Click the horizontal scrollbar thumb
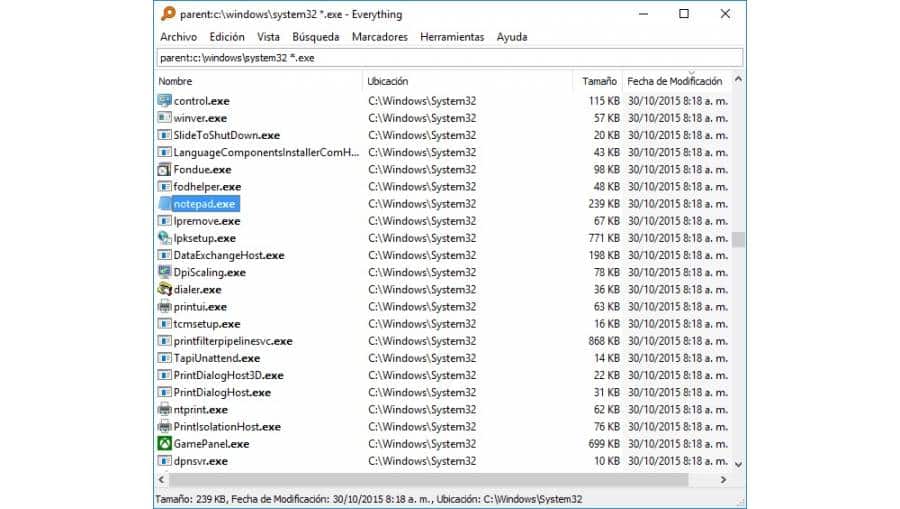Screen dimensions: 900x509 click(428, 479)
